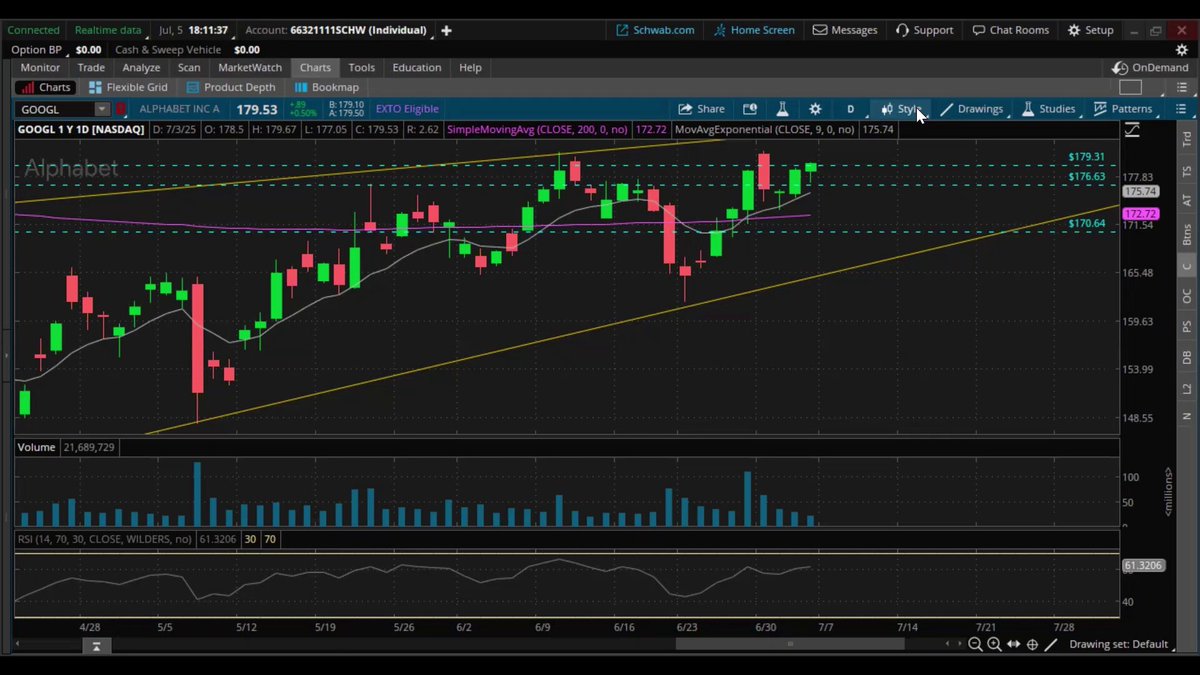Click the chart horizontal scrollbar thumb
Image resolution: width=1200 pixels, height=675 pixels.
tap(790, 645)
